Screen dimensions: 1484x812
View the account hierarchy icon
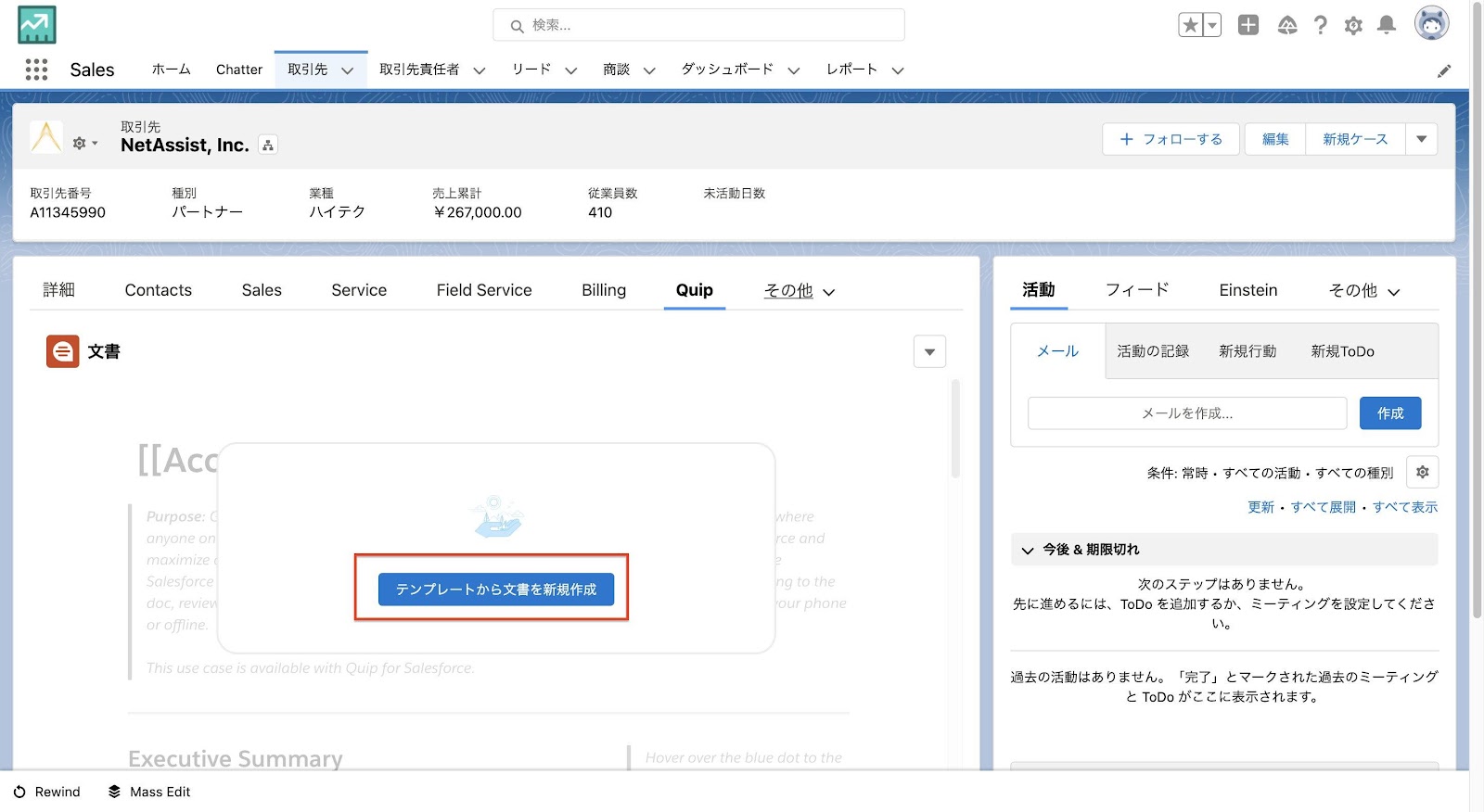point(268,145)
